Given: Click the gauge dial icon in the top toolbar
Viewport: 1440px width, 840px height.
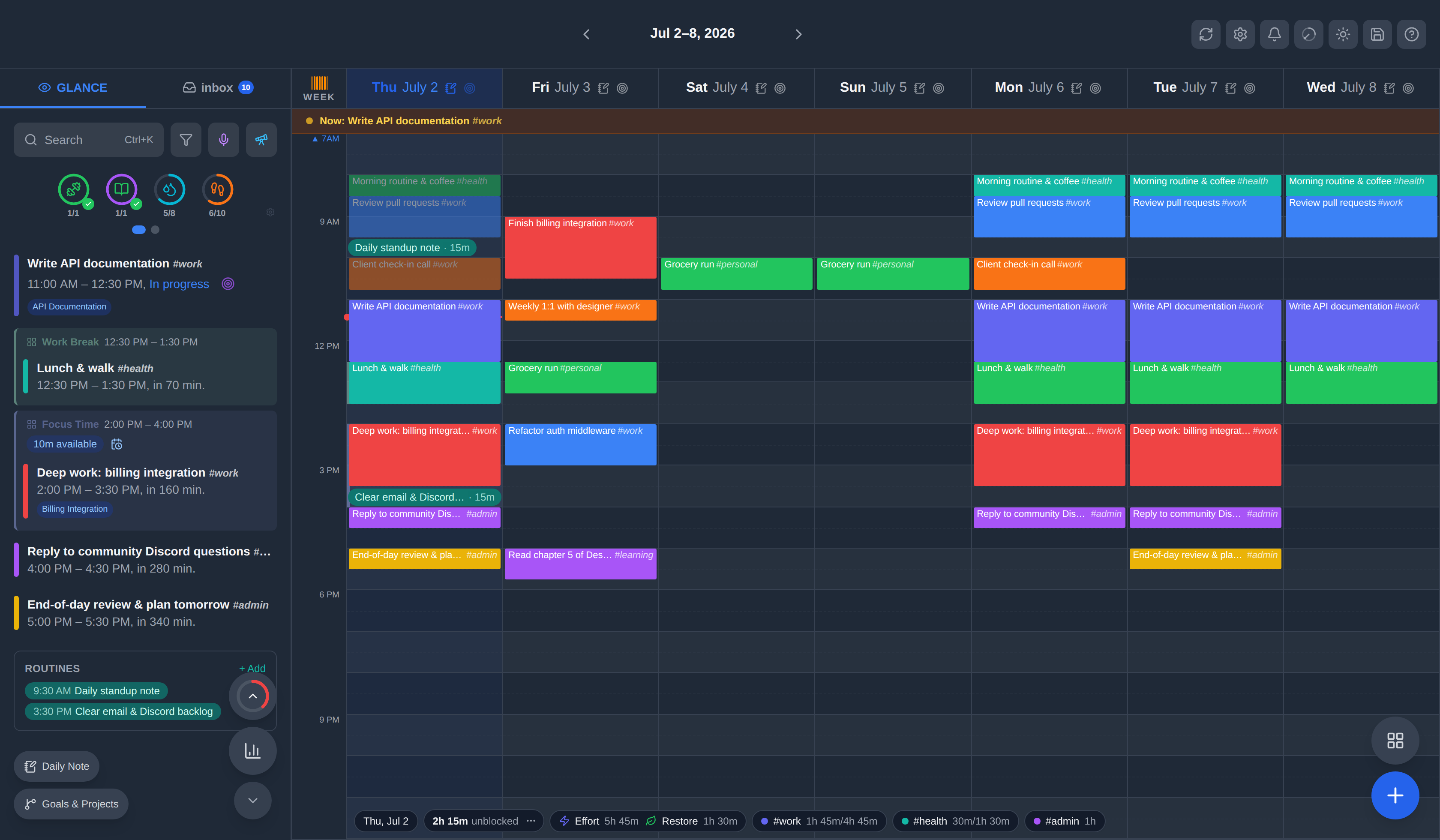Looking at the screenshot, I should [1308, 34].
